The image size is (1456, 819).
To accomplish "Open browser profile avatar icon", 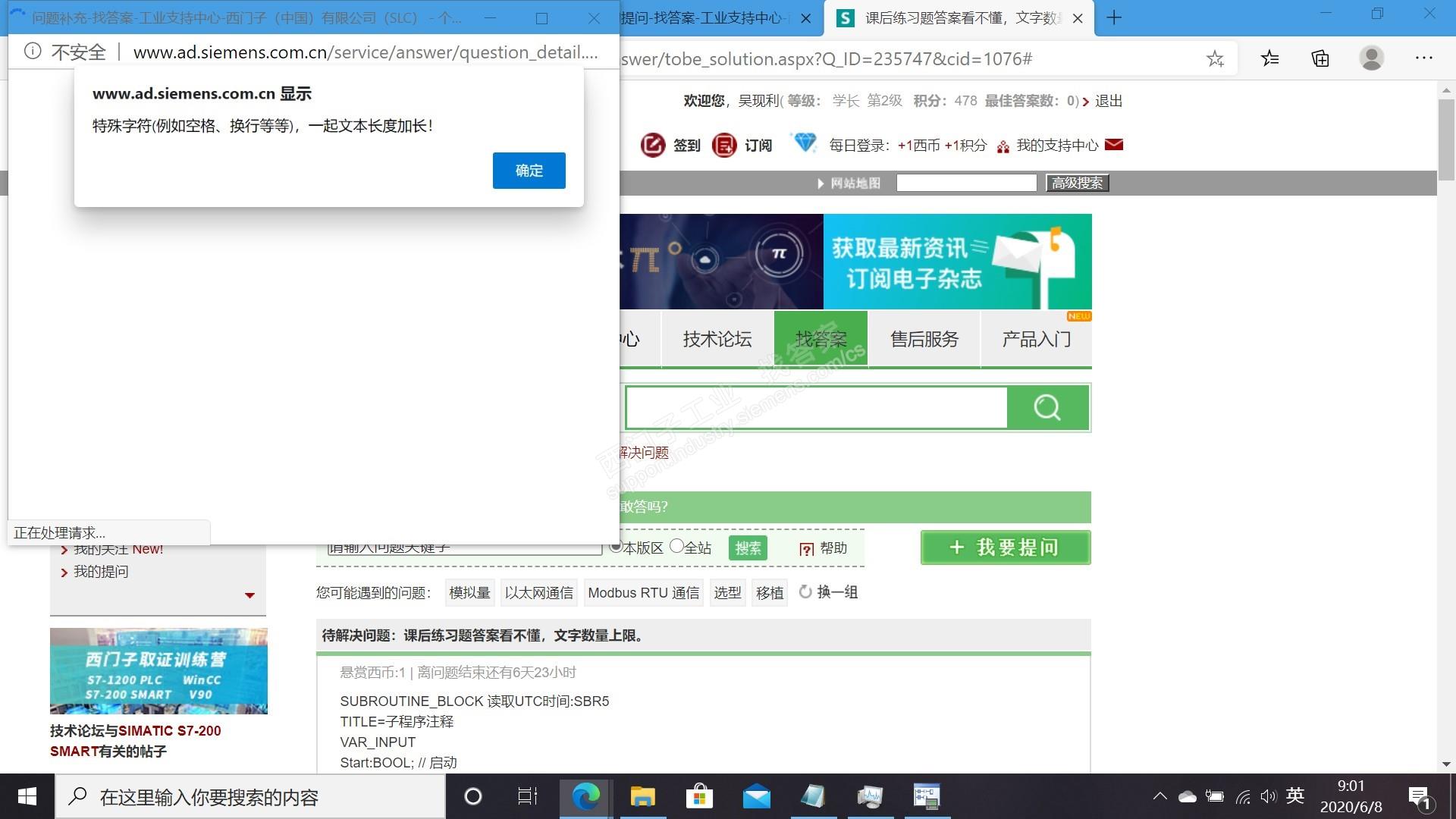I will 1371,58.
